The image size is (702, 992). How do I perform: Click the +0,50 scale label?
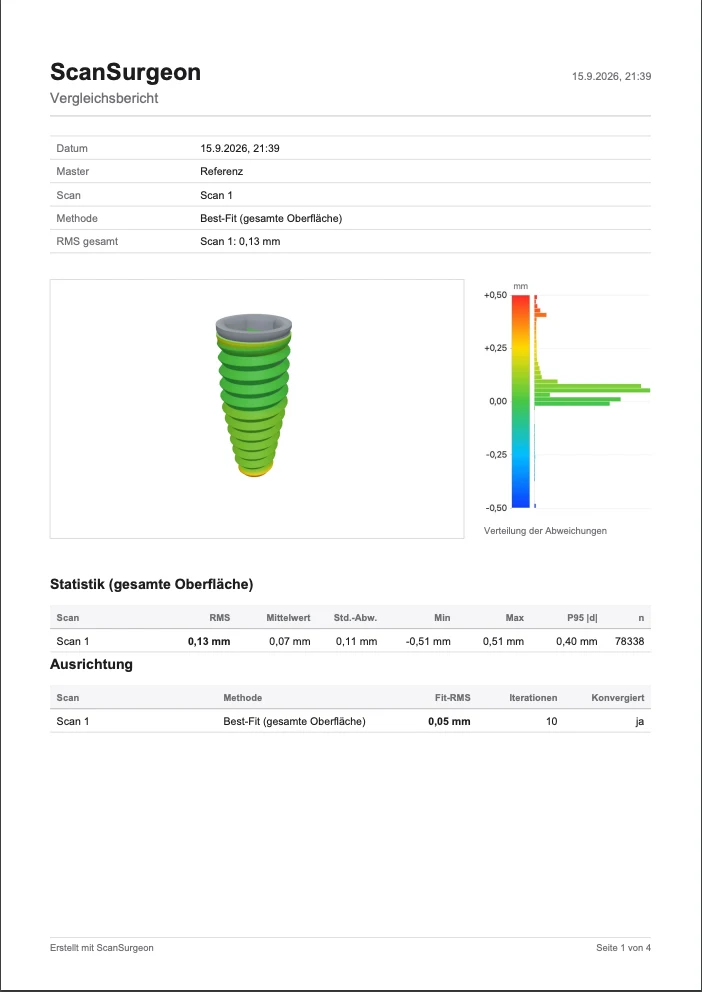point(495,295)
